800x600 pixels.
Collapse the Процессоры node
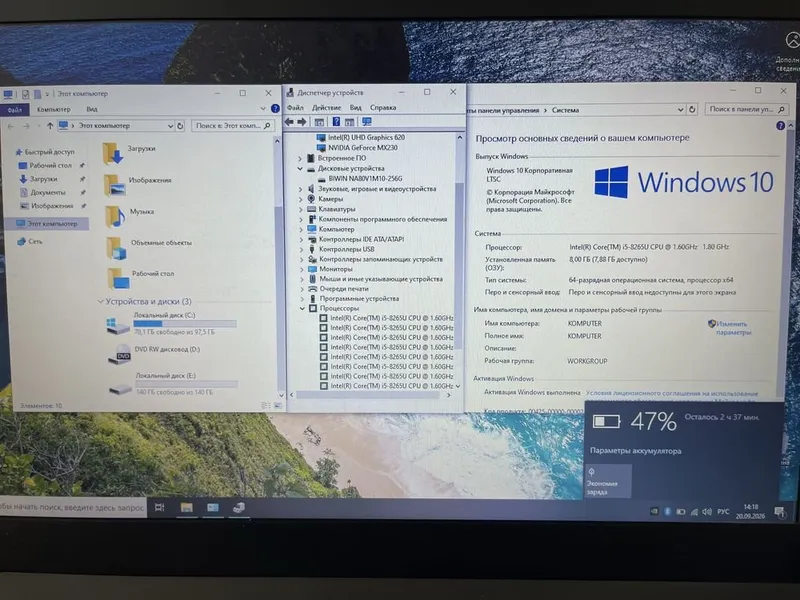pyautogui.click(x=302, y=308)
